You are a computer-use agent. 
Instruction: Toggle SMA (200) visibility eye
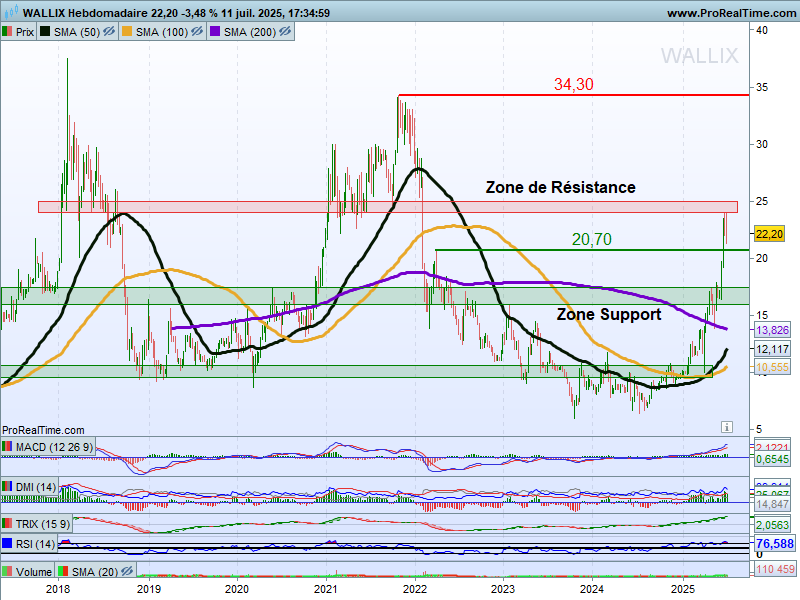pos(285,32)
